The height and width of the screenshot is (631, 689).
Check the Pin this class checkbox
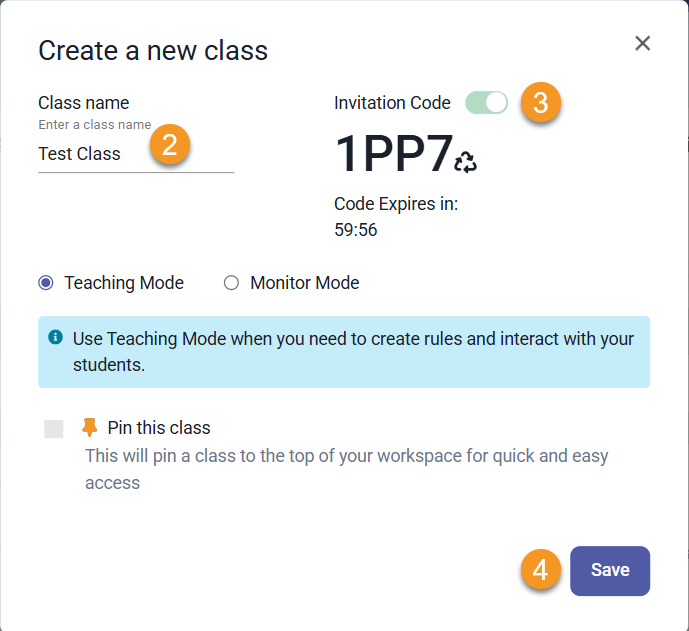[54, 429]
